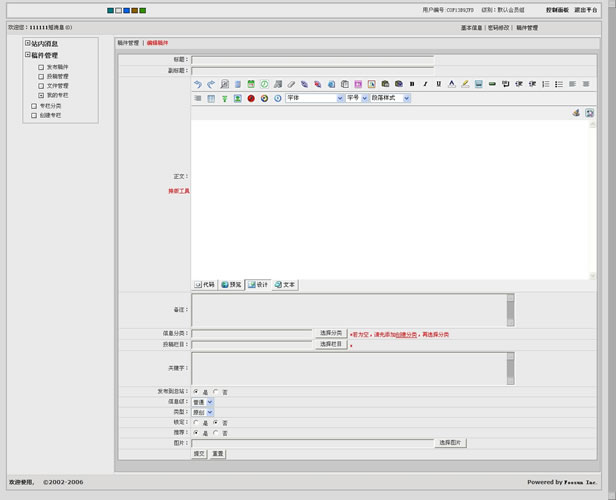The image size is (616, 500).
Task: Click the green funnel icon in second row
Action: point(224,99)
